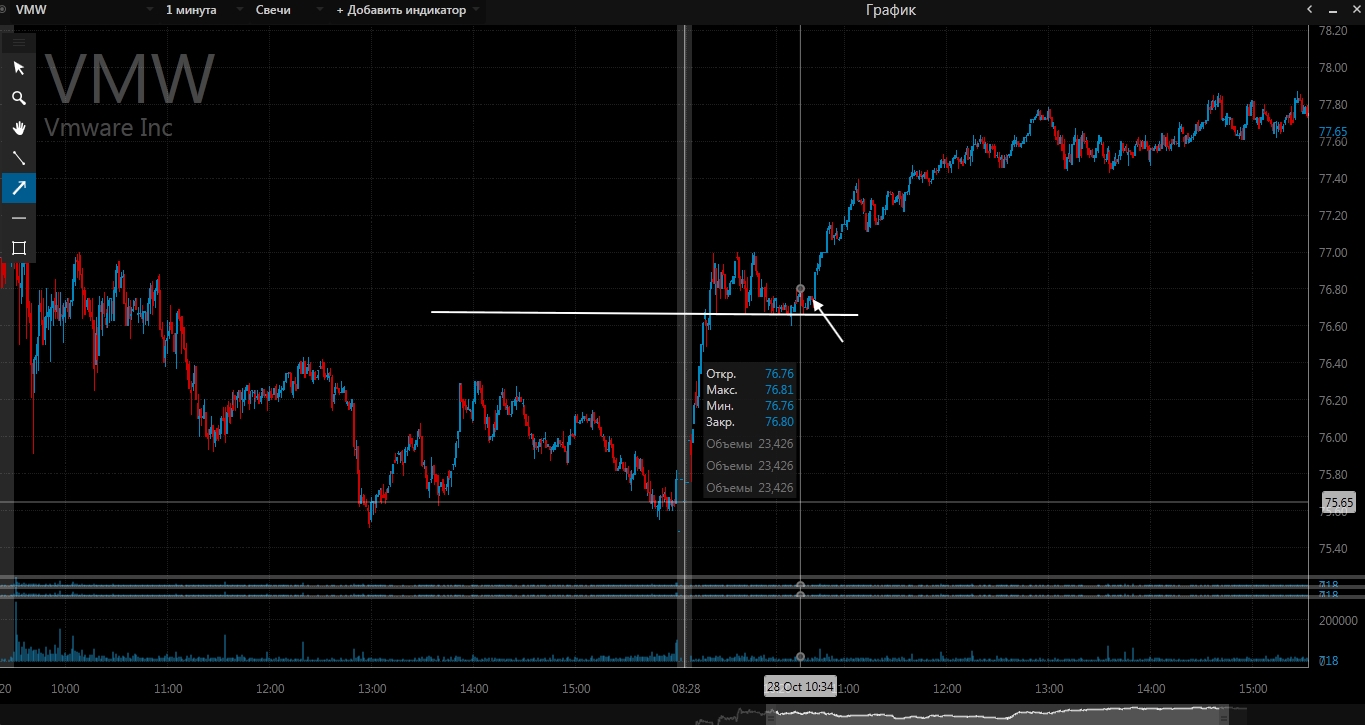Select the rectangle drawing tool
Screen dimensions: 1365x725
tap(18, 248)
